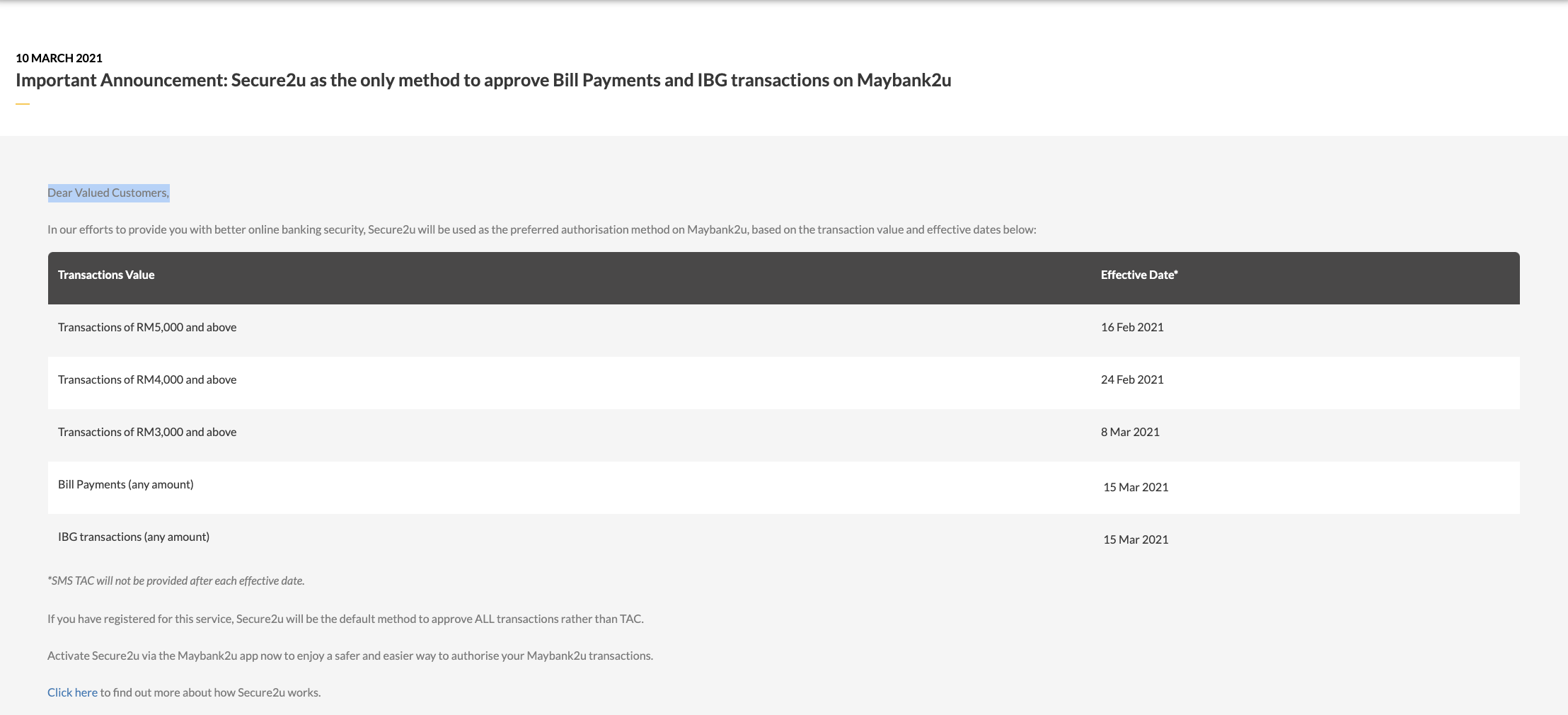
Task: Click the Important Announcement headline
Action: click(483, 80)
